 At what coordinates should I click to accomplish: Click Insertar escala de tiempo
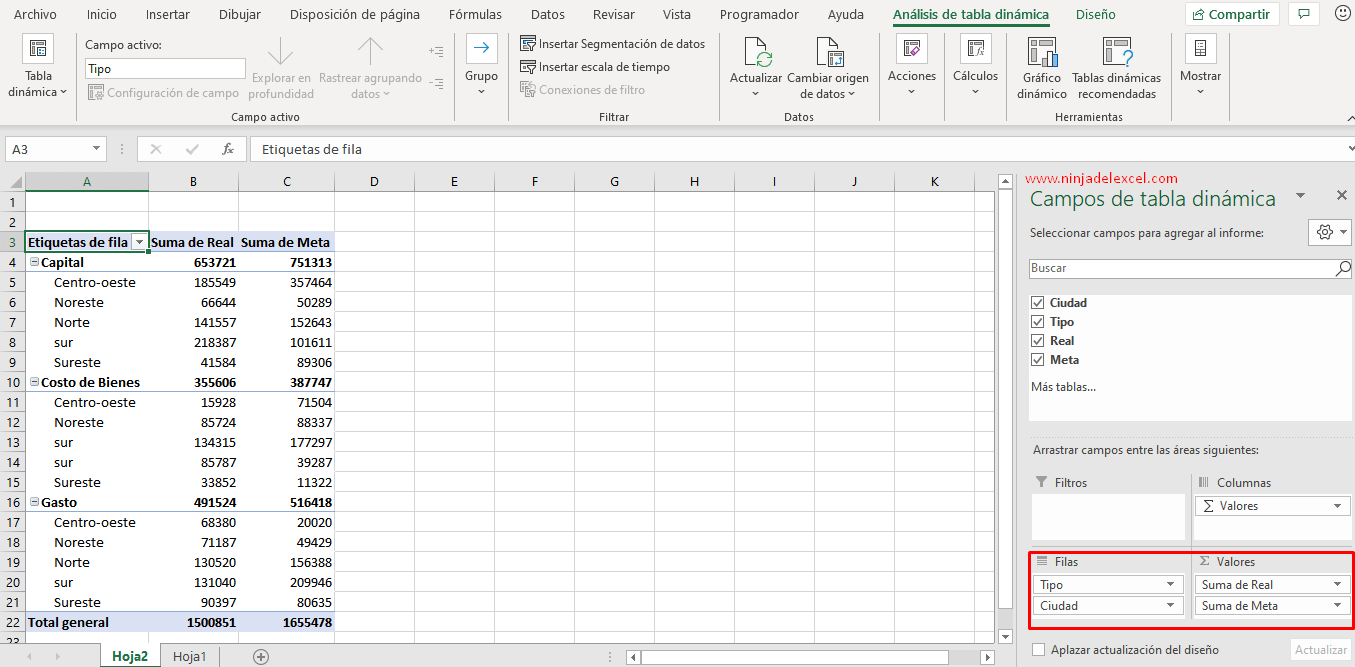click(x=595, y=67)
